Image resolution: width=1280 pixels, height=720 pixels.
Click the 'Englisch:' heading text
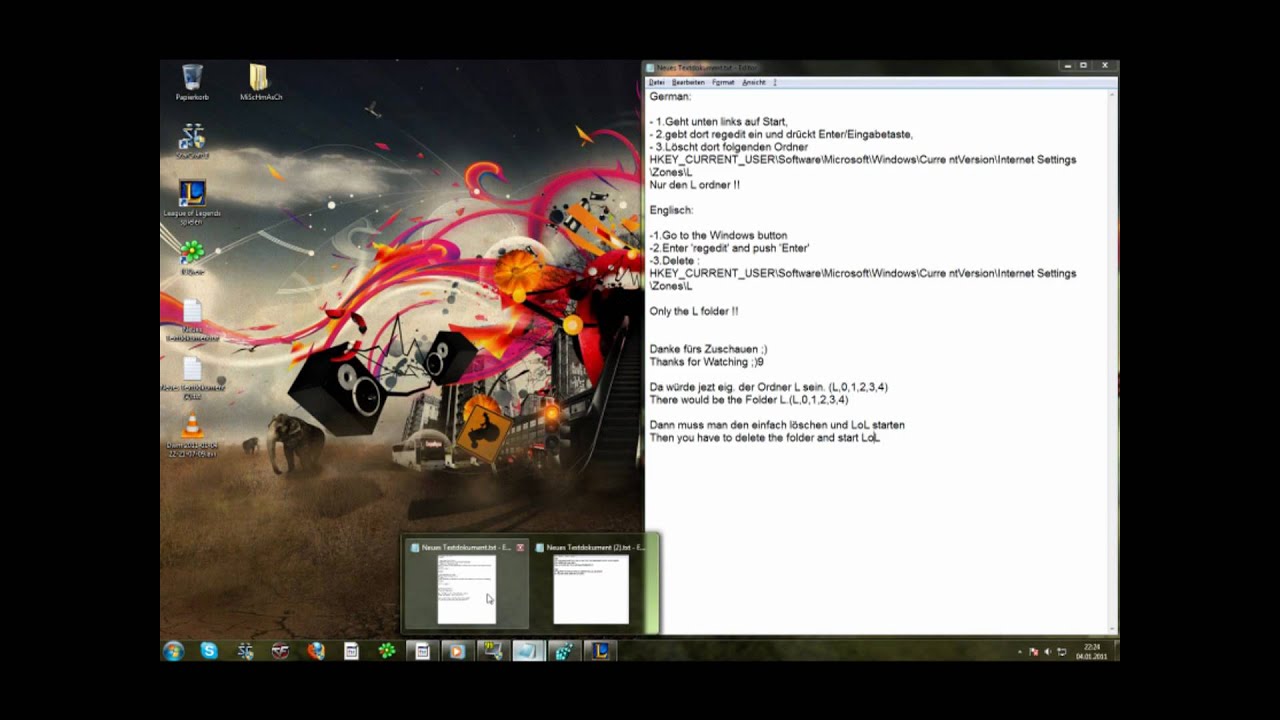(x=671, y=210)
